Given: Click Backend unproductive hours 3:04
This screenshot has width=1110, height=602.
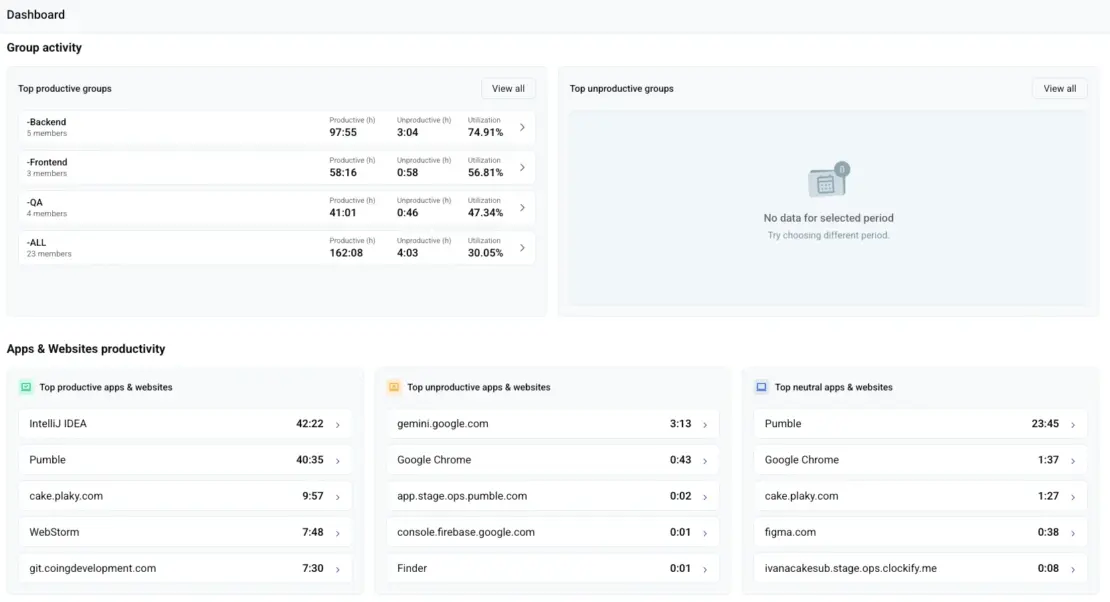Looking at the screenshot, I should point(408,132).
